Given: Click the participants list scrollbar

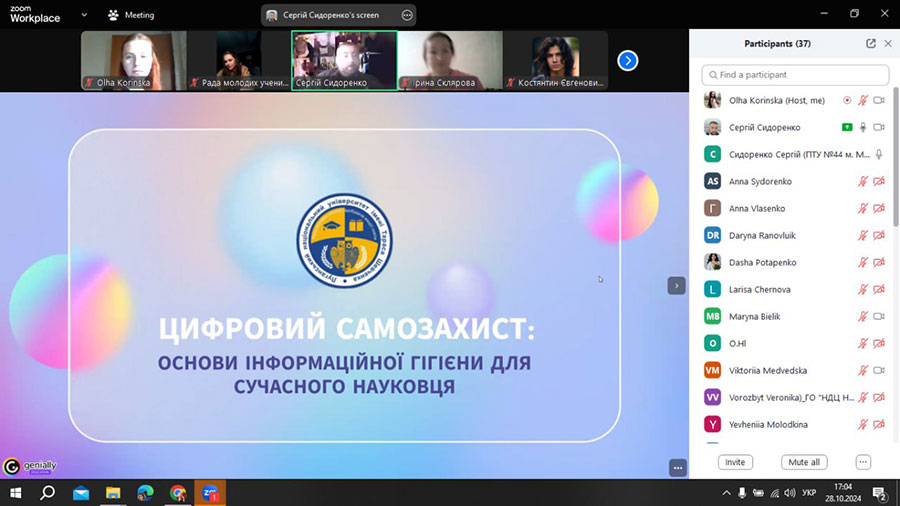Looking at the screenshot, I should 893,200.
